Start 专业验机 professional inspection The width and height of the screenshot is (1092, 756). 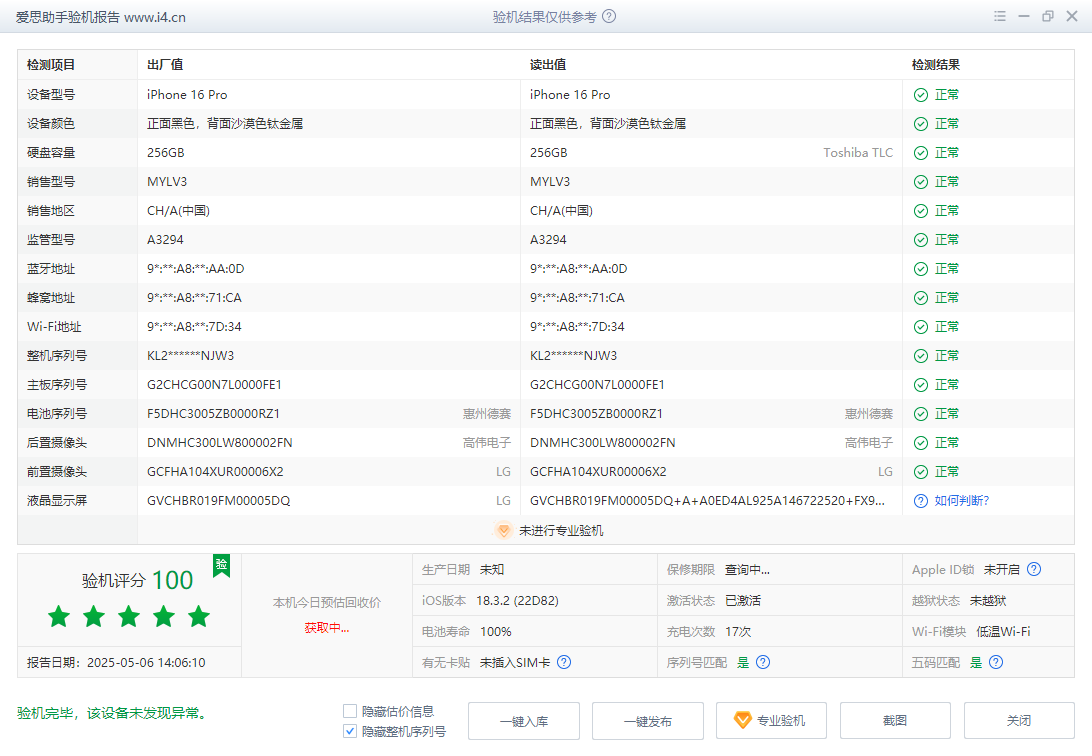[772, 721]
